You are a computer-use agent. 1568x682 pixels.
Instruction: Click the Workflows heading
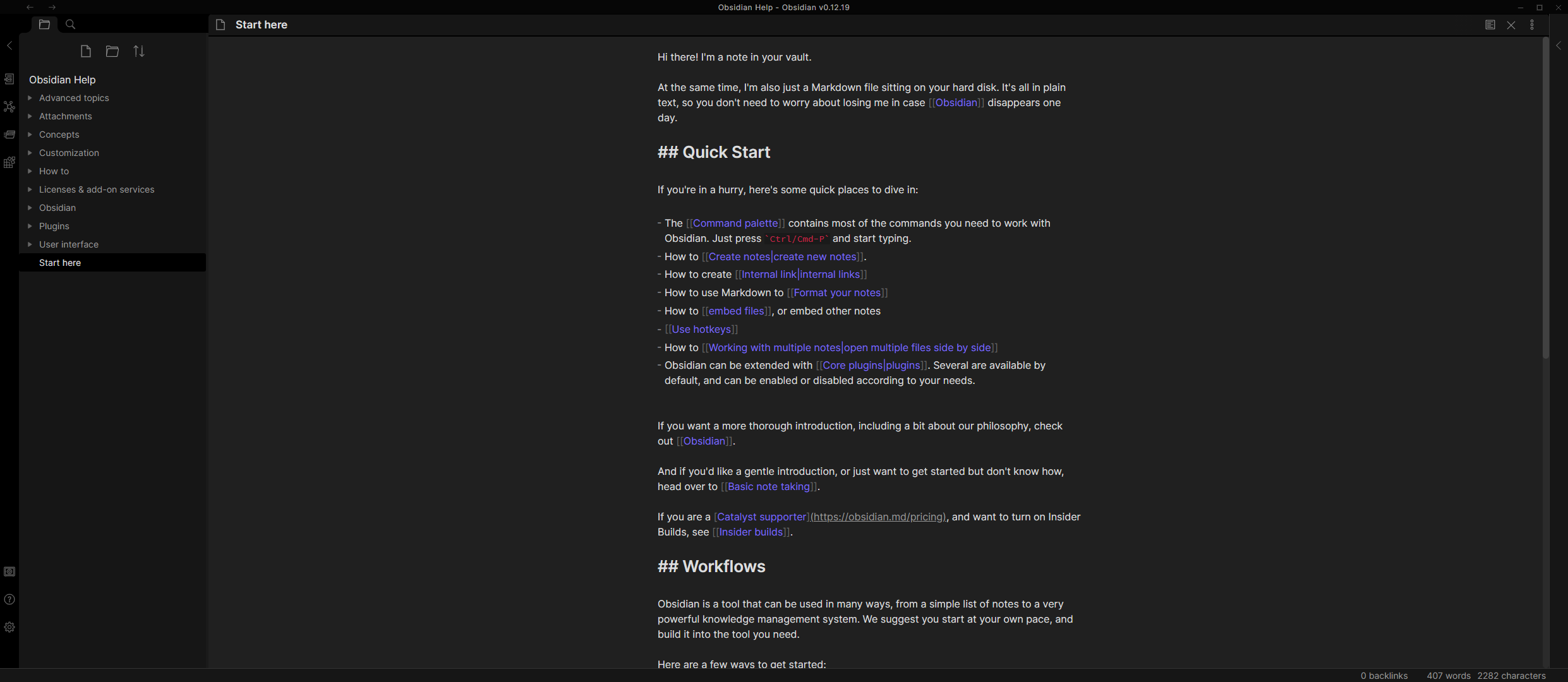[x=711, y=566]
